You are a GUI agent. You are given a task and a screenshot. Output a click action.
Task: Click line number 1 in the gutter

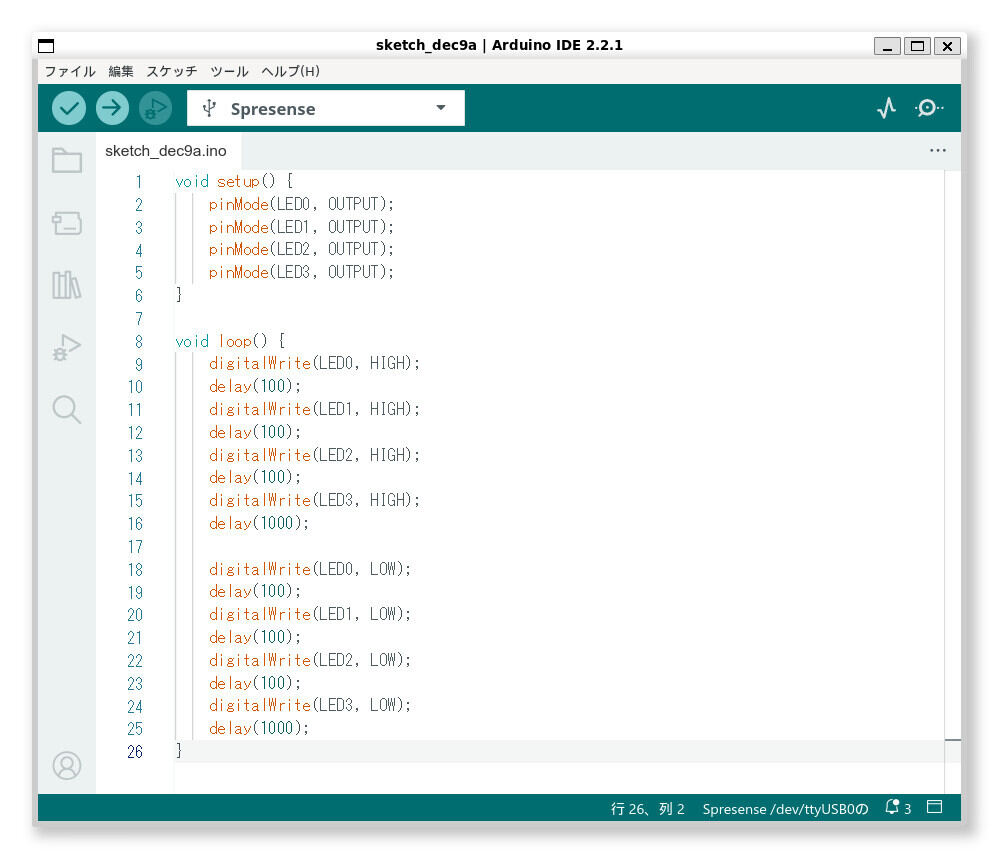pos(138,182)
